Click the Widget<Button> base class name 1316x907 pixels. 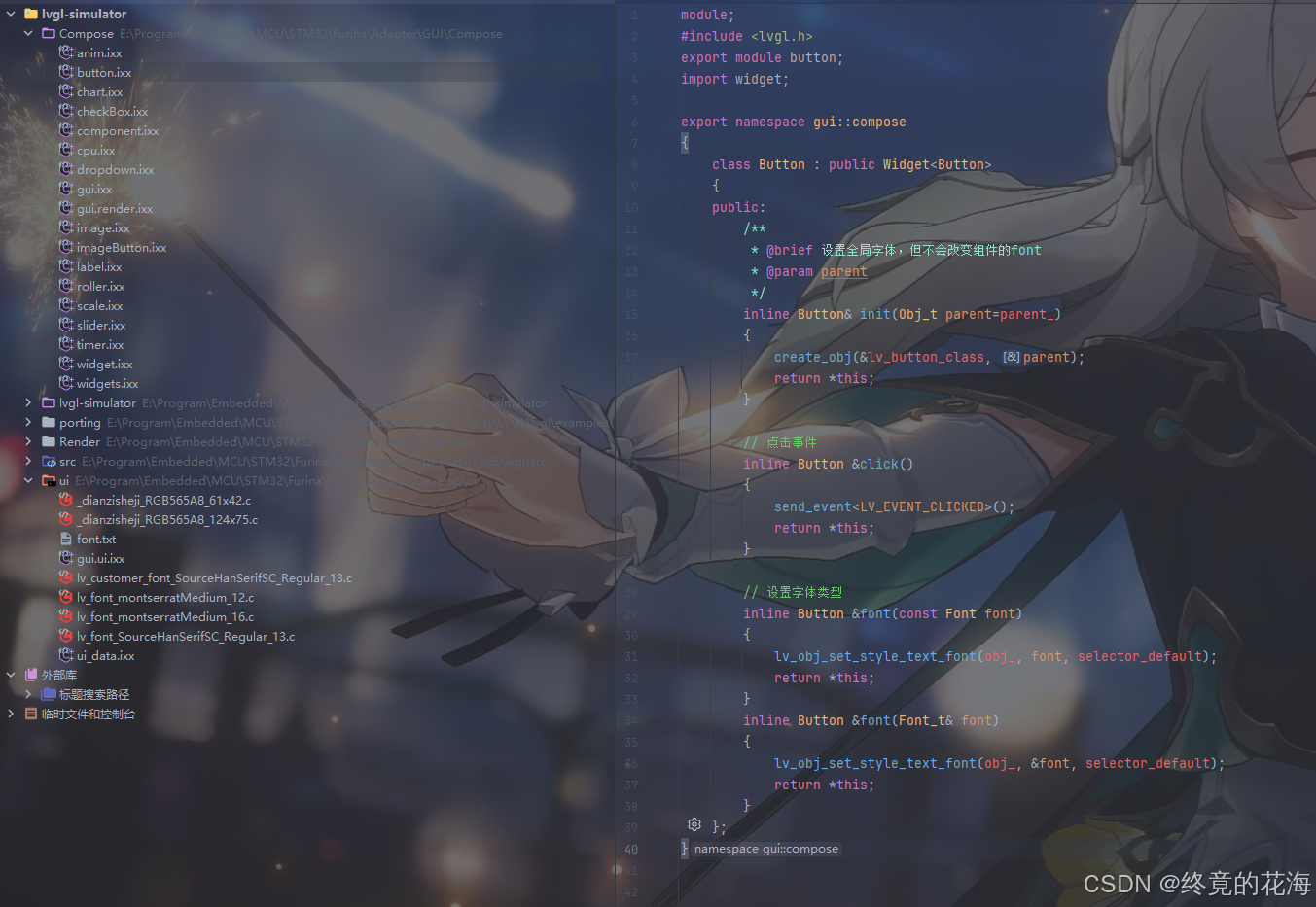(937, 164)
